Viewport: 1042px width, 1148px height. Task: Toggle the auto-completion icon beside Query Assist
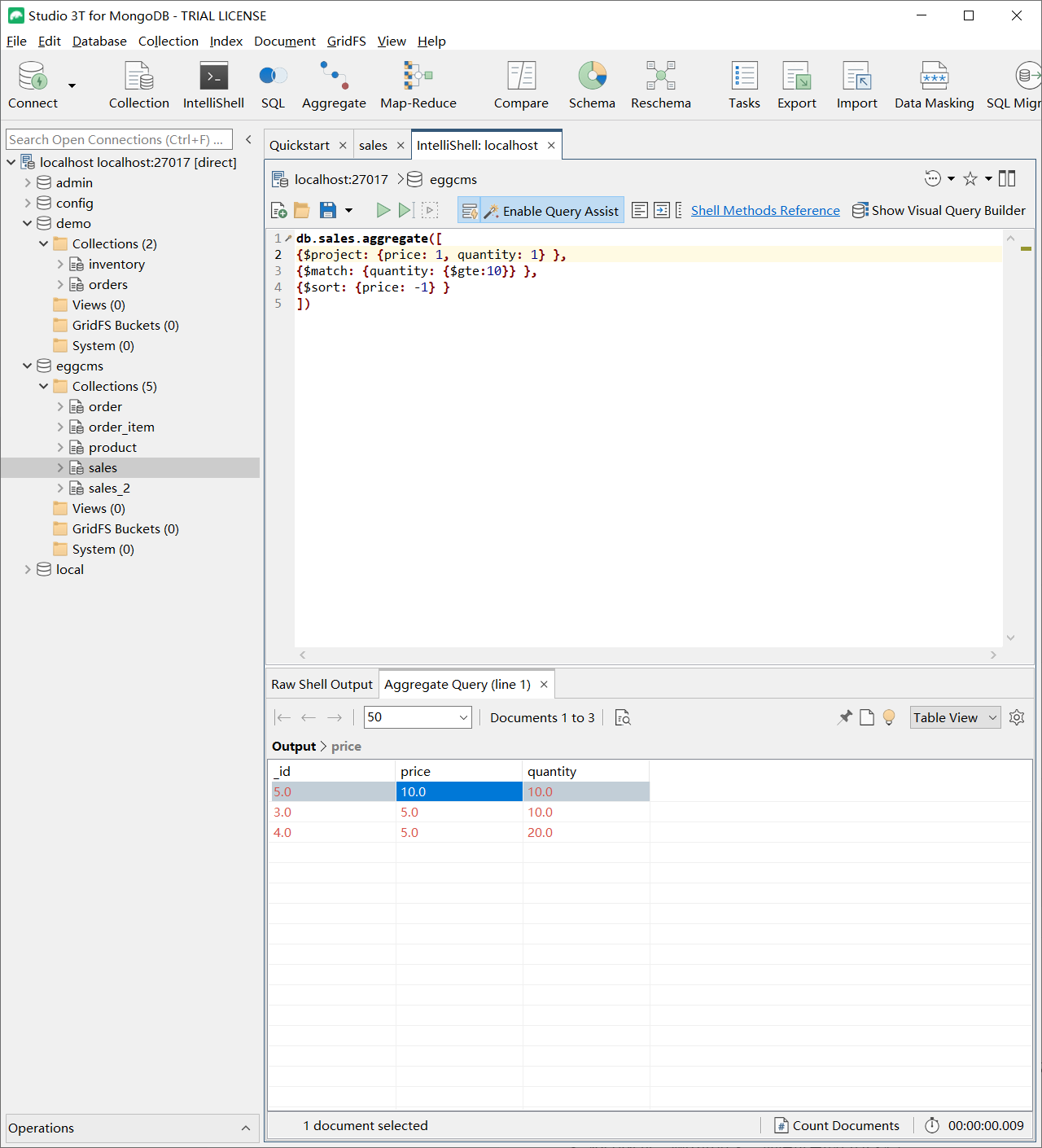pos(470,211)
